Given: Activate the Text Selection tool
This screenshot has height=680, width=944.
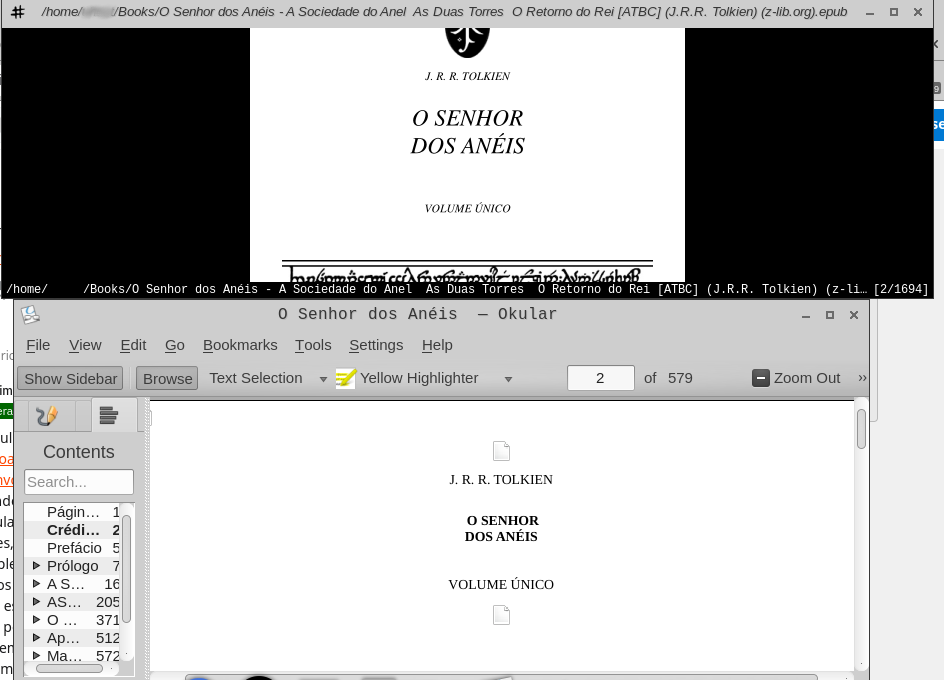Looking at the screenshot, I should tap(256, 378).
